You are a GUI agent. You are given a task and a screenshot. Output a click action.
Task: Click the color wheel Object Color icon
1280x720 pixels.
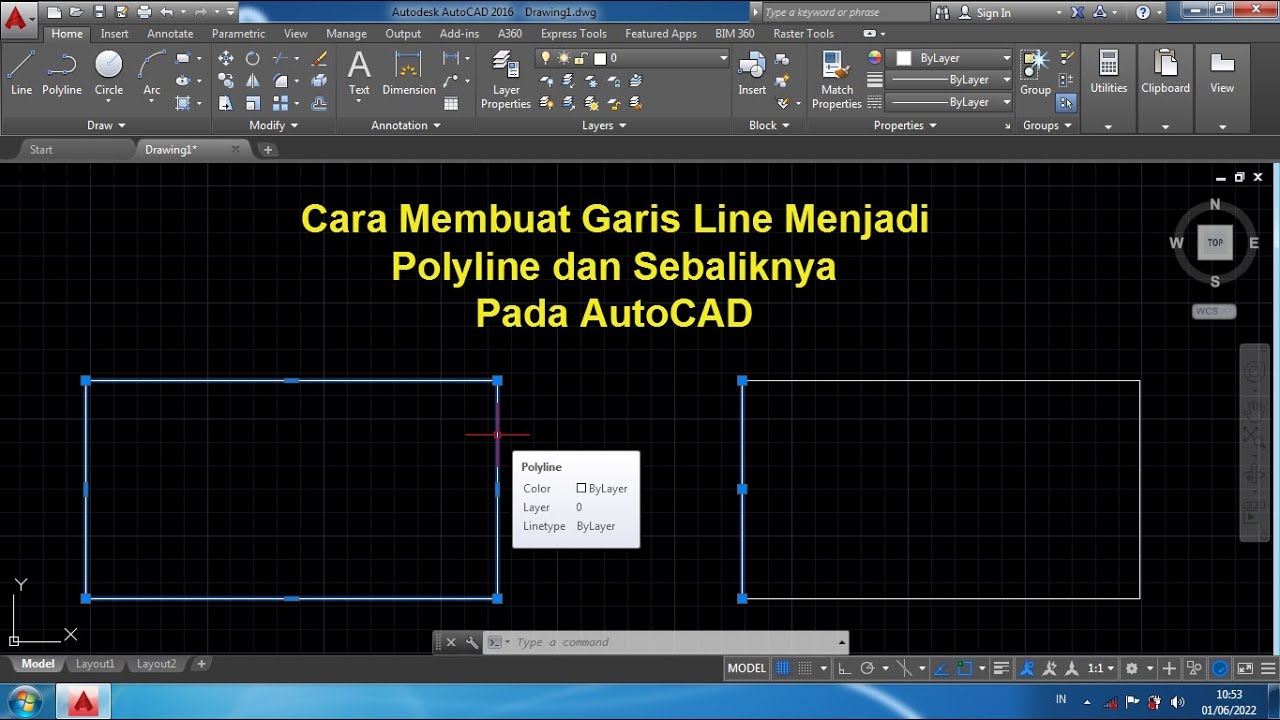tap(875, 58)
